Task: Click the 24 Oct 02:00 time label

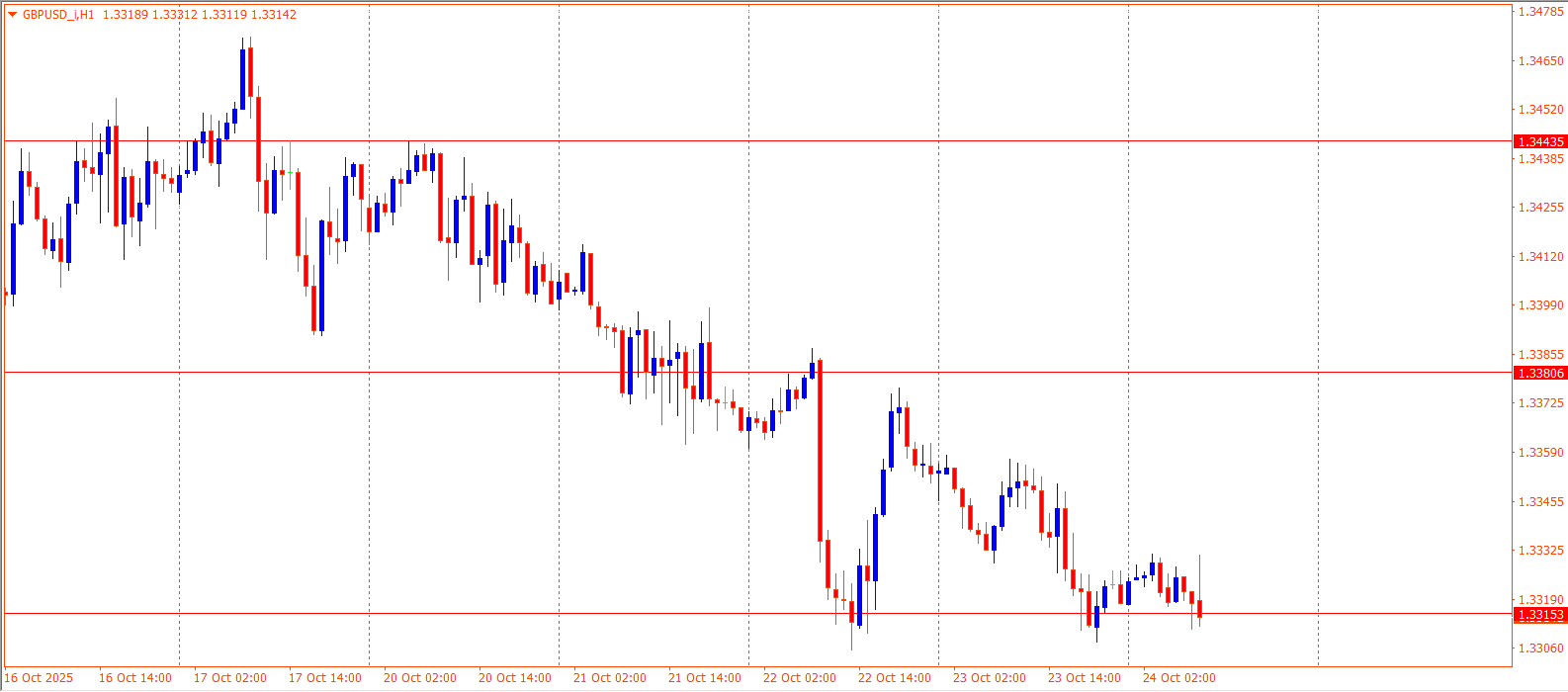Action: [1179, 678]
